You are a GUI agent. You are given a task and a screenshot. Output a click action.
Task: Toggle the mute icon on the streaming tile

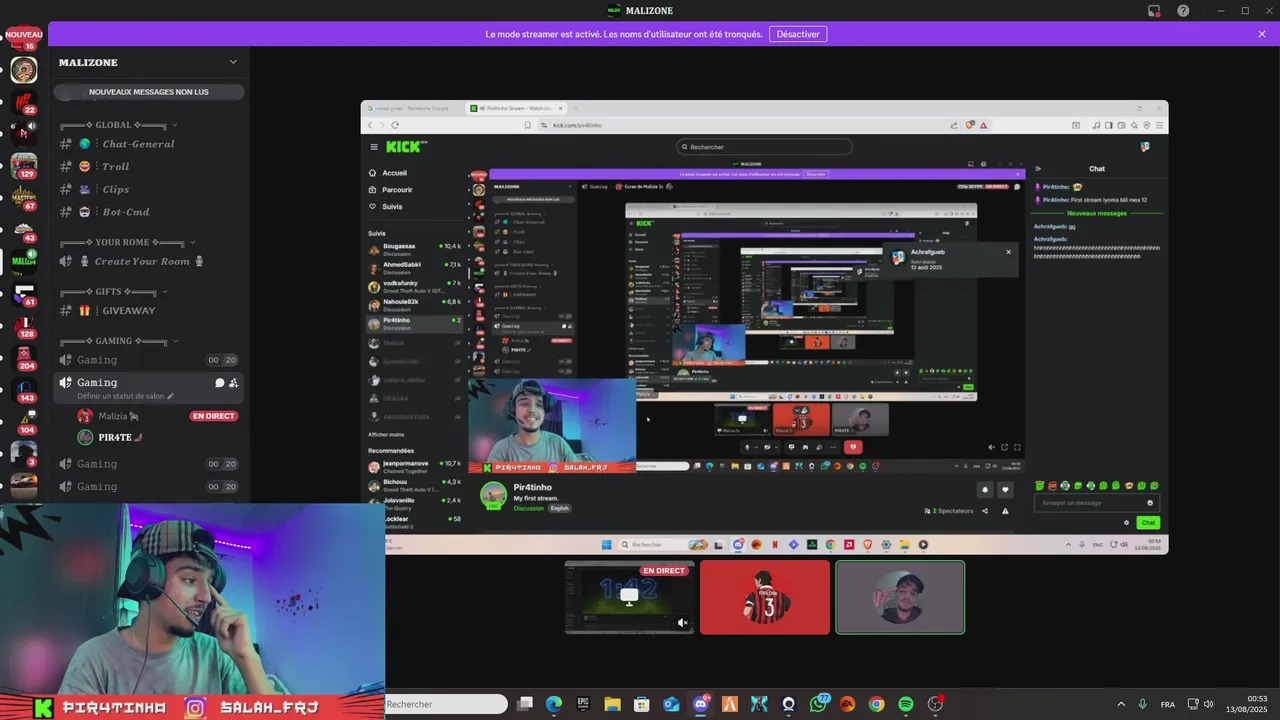pyautogui.click(x=683, y=623)
